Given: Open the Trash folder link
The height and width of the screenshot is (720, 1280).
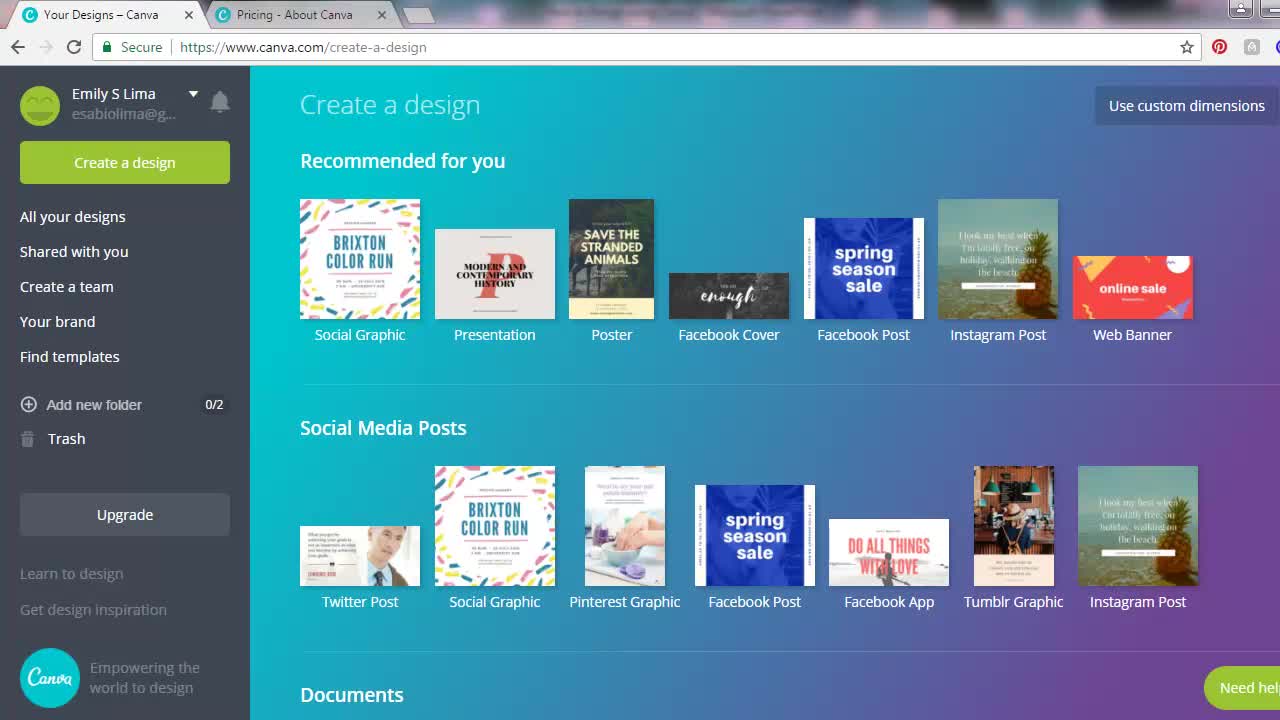Looking at the screenshot, I should point(67,439).
